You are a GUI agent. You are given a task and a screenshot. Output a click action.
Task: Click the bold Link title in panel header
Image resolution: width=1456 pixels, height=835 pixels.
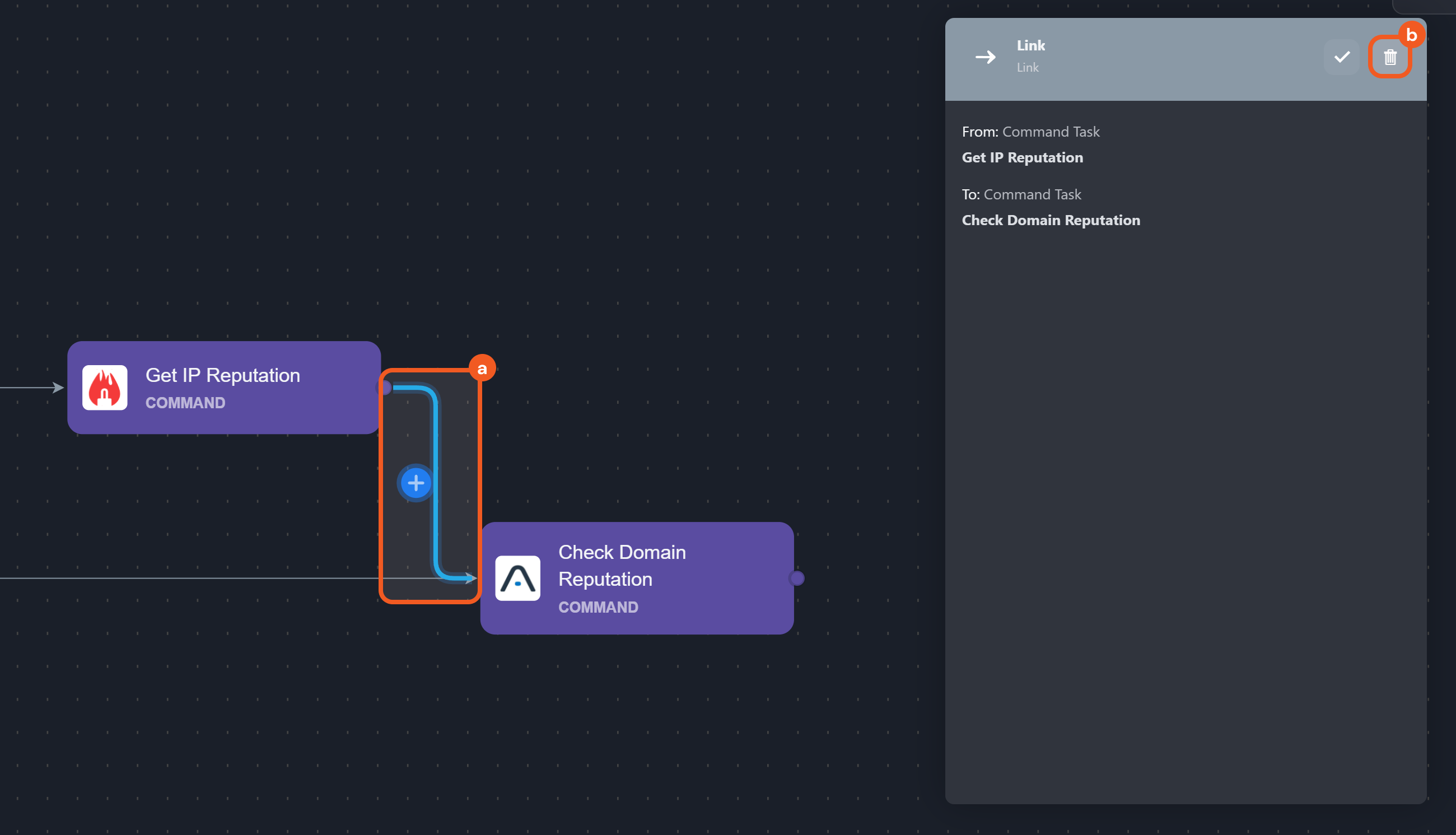(x=1030, y=45)
